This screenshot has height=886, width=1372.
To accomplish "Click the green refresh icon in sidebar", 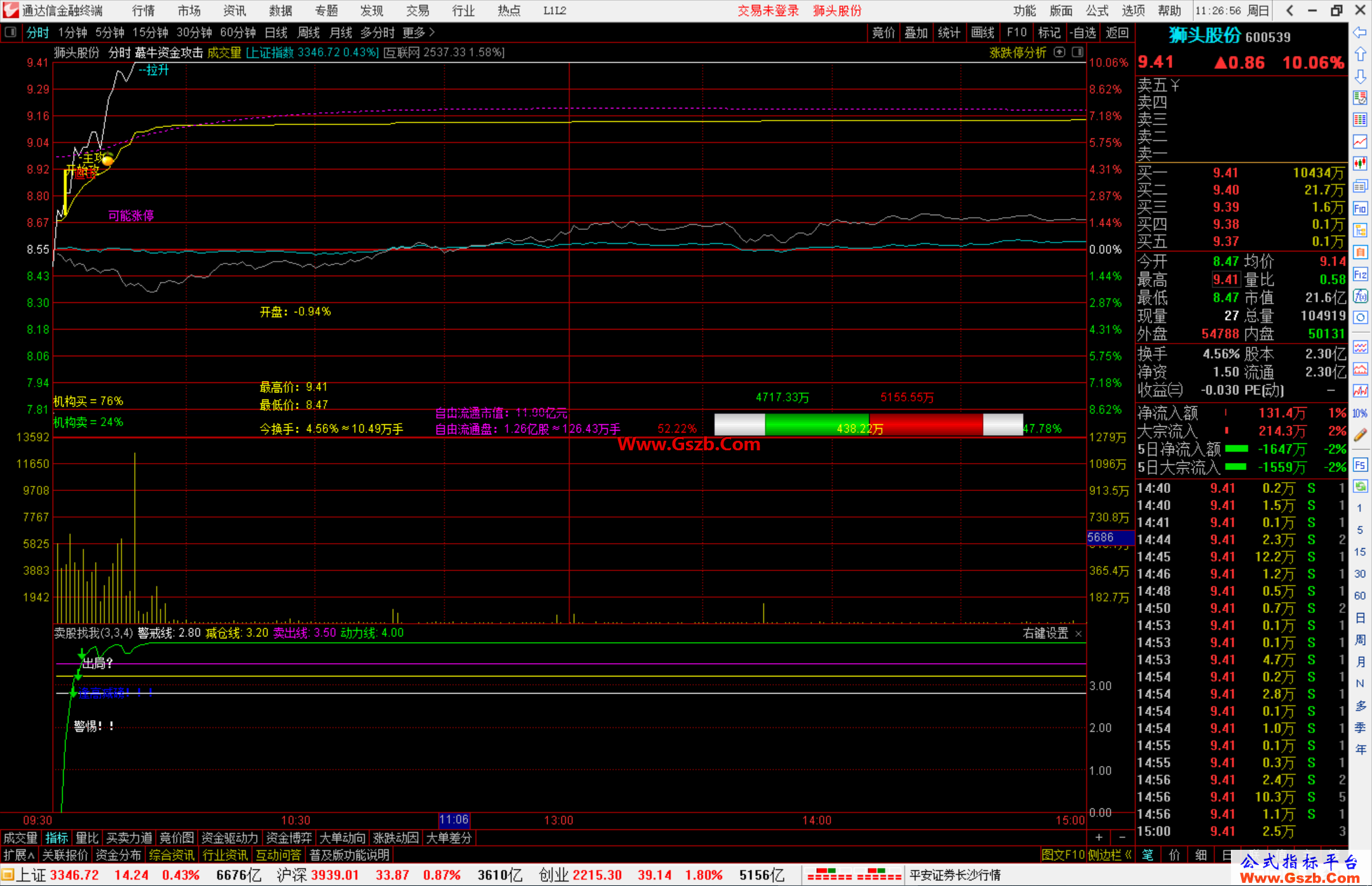I will [1360, 487].
